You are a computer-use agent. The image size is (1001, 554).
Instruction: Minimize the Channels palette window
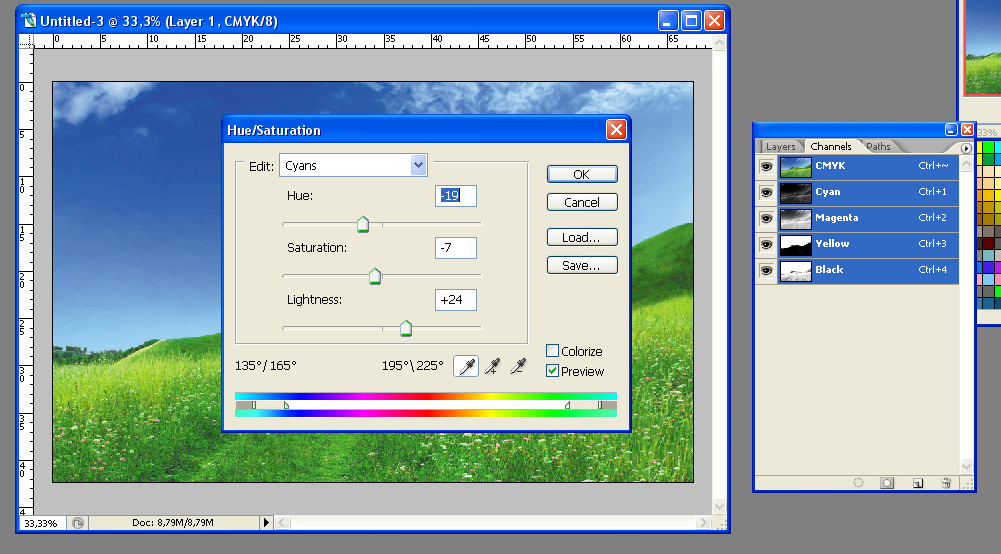click(951, 130)
